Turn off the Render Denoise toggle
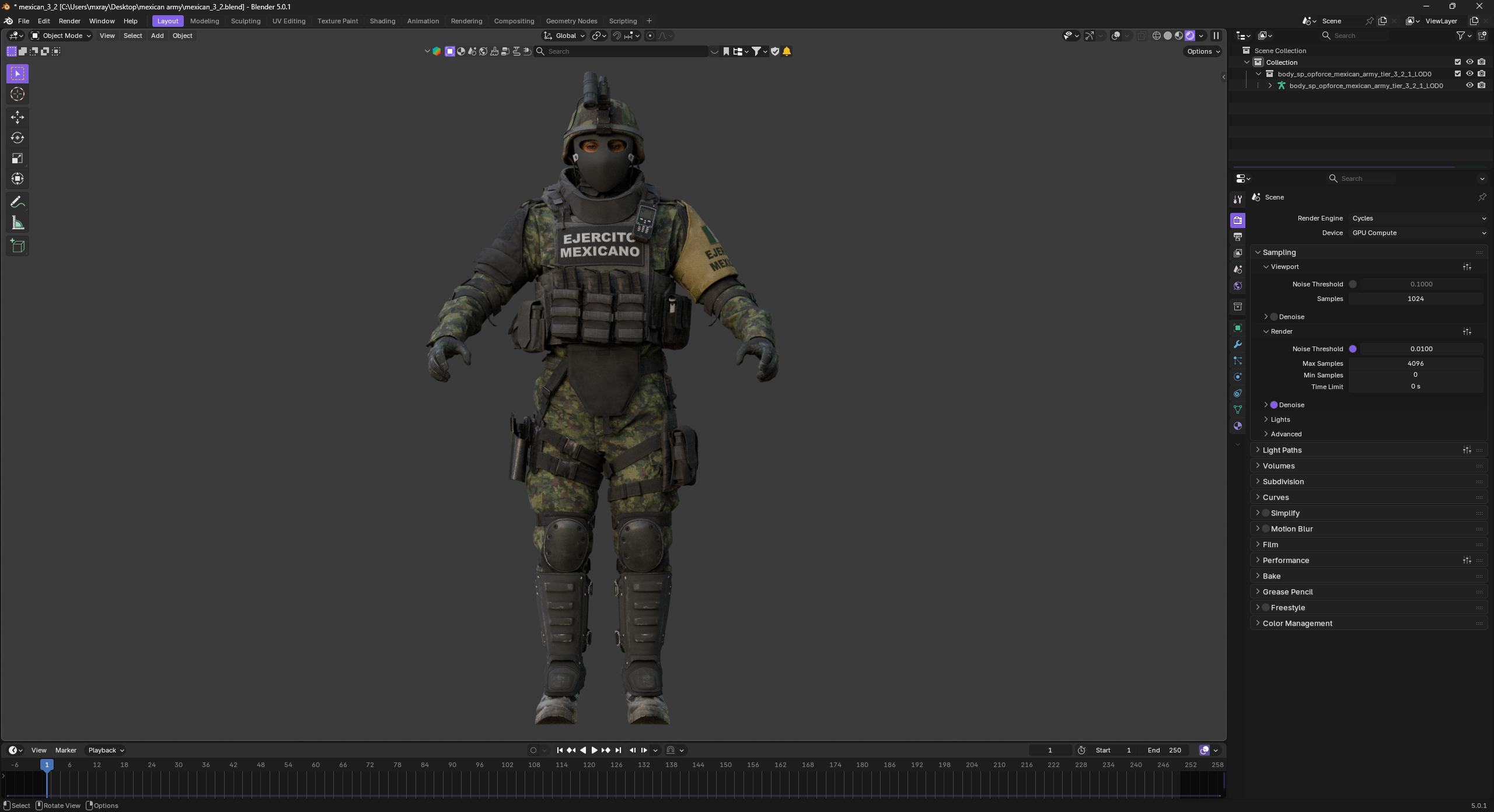1494x812 pixels. pos(1274,405)
